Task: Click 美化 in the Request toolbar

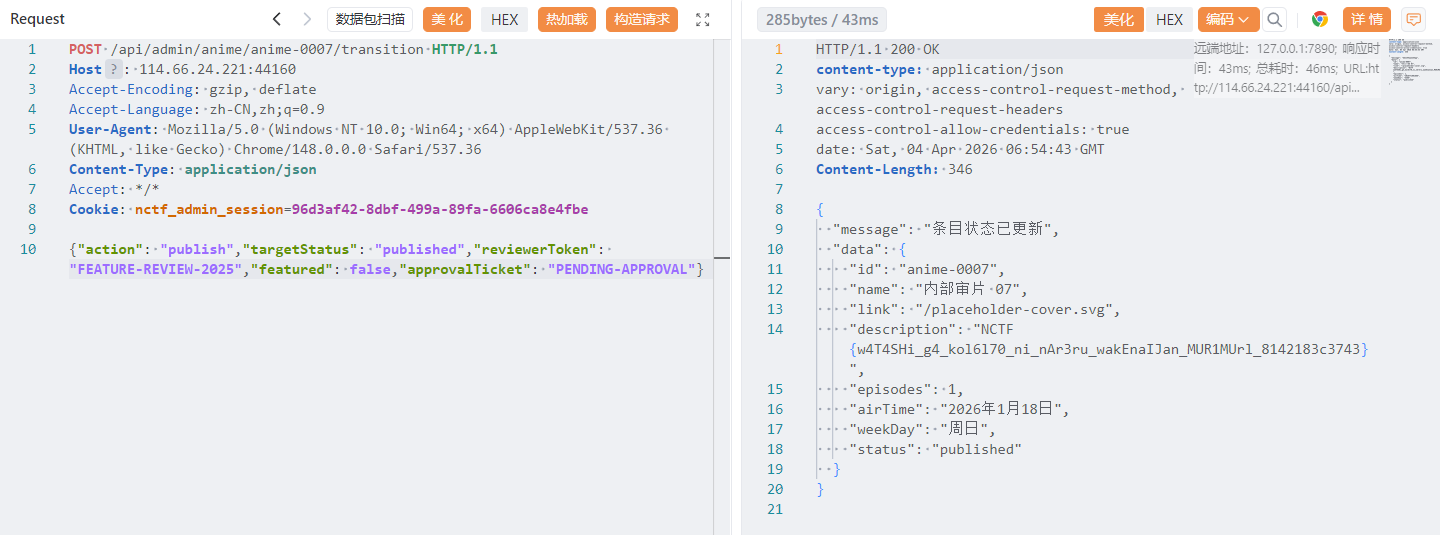Action: tap(447, 19)
